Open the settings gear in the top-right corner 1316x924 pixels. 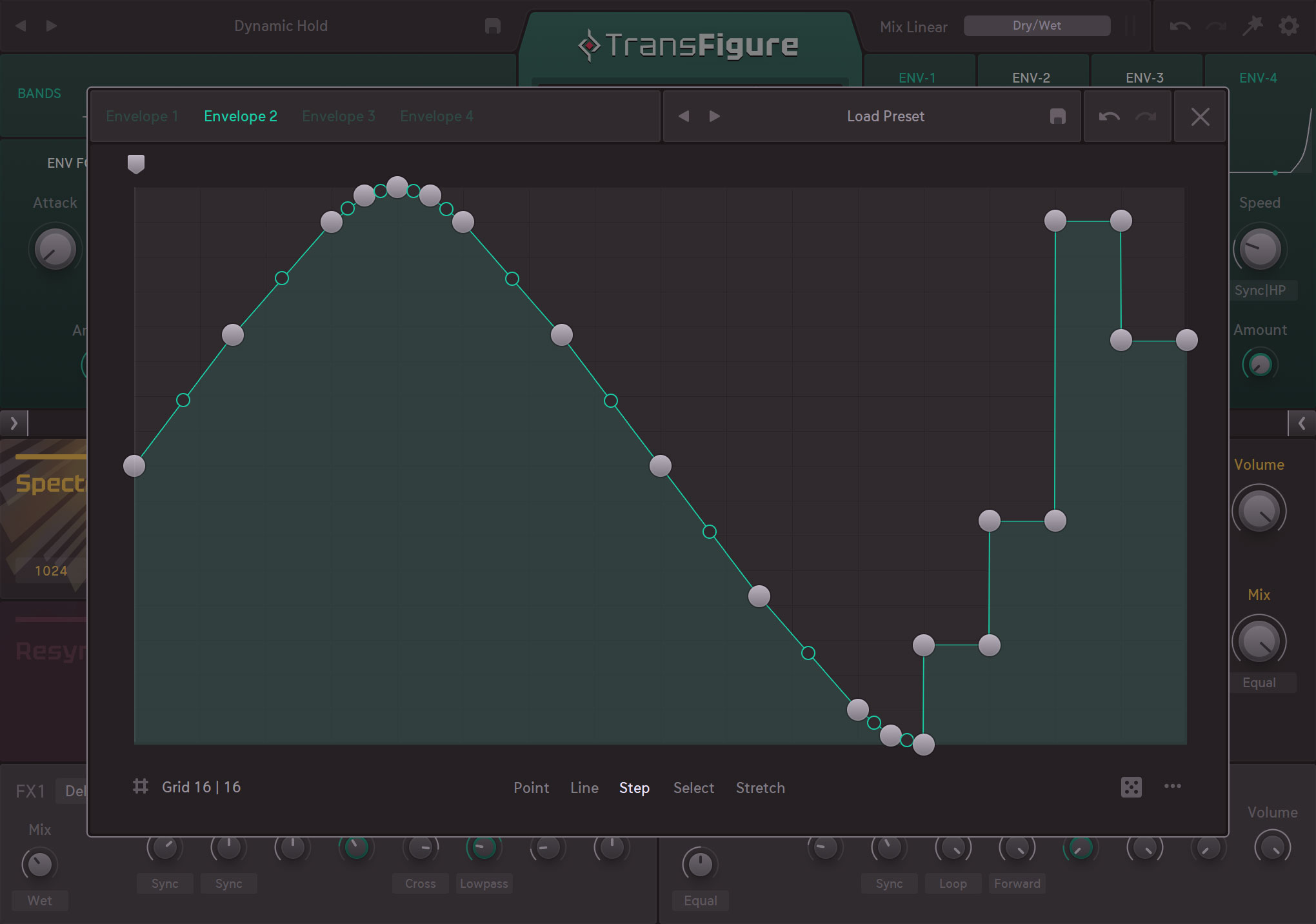point(1288,26)
